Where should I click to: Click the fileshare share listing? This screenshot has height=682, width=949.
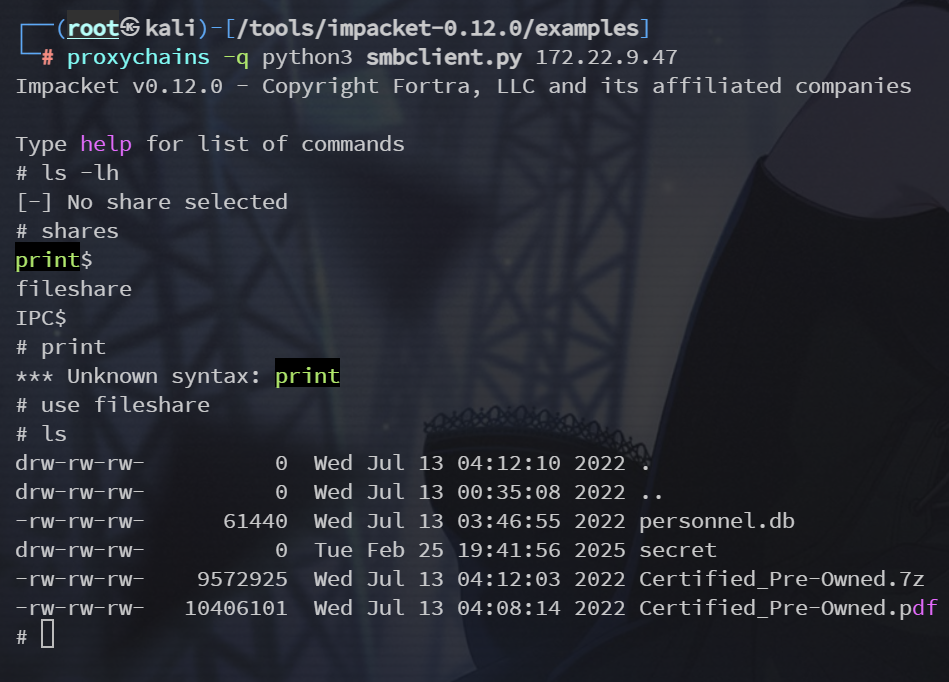pyautogui.click(x=73, y=289)
